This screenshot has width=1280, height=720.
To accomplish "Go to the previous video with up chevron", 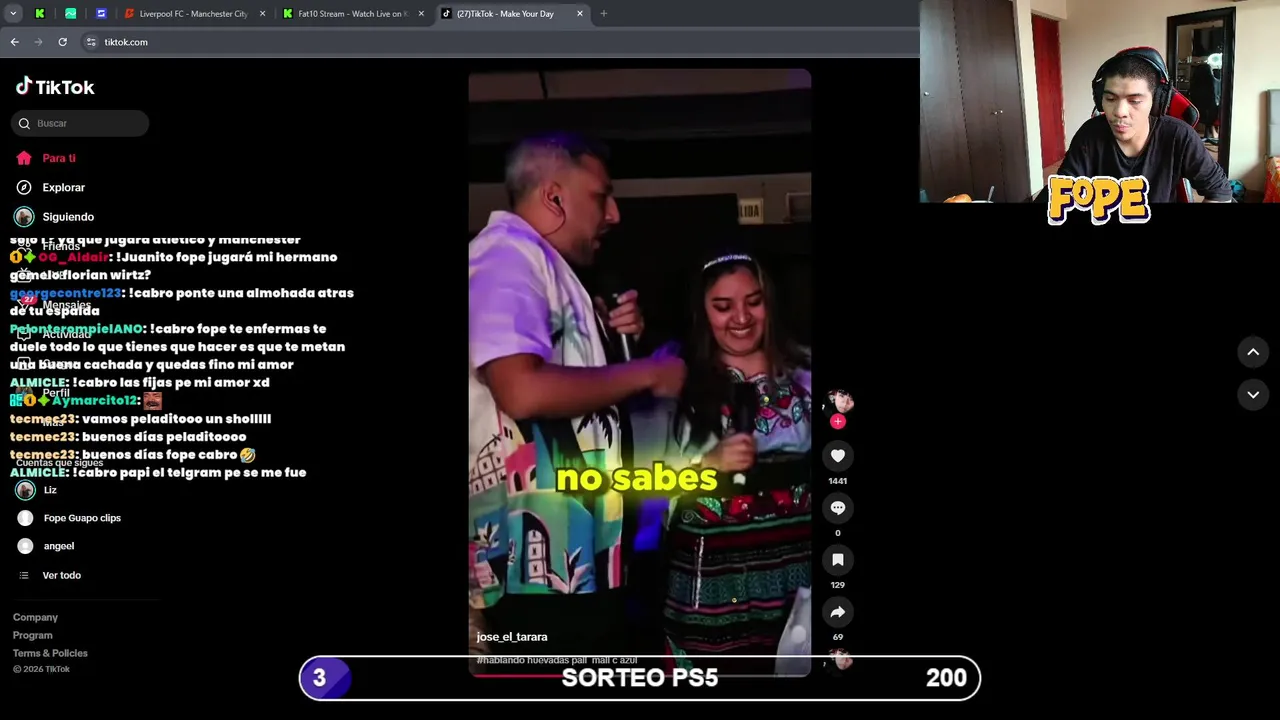I will 1253,352.
